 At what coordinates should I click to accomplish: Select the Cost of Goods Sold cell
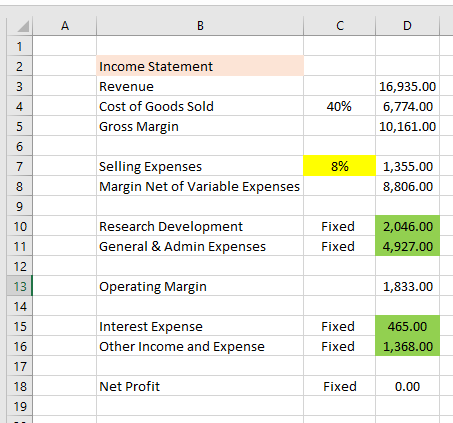click(200, 106)
